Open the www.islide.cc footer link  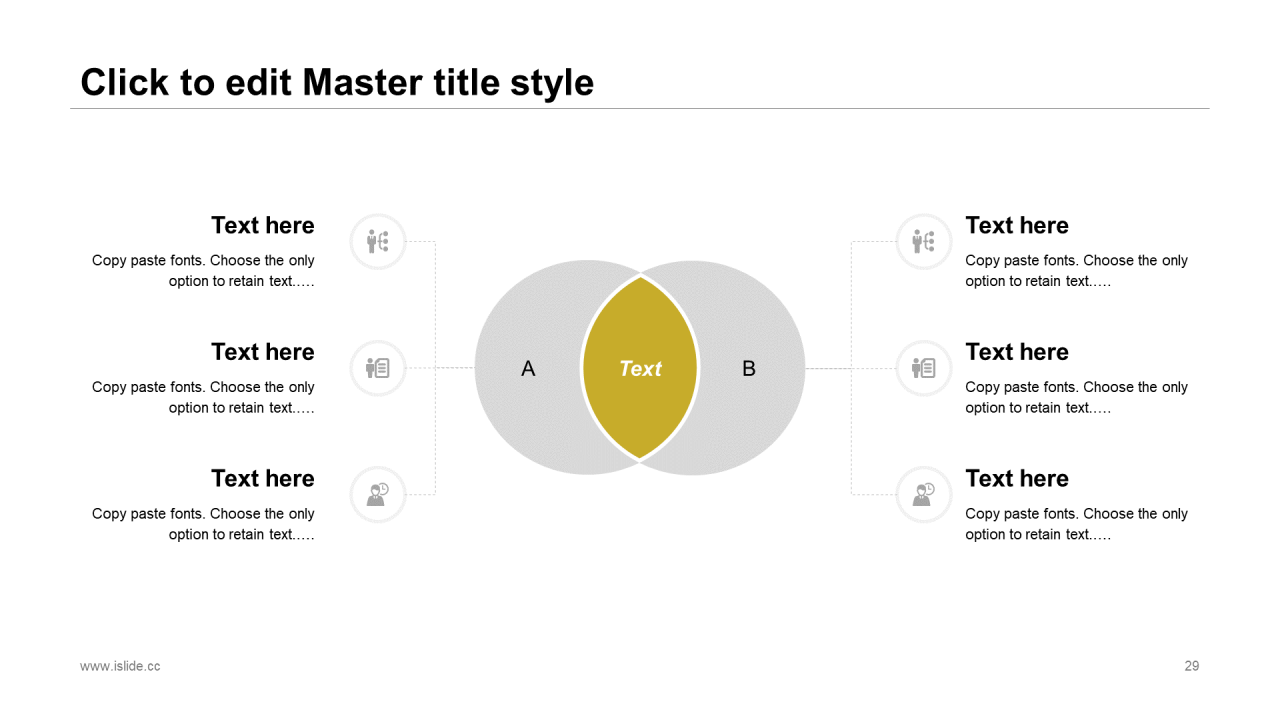(x=120, y=666)
